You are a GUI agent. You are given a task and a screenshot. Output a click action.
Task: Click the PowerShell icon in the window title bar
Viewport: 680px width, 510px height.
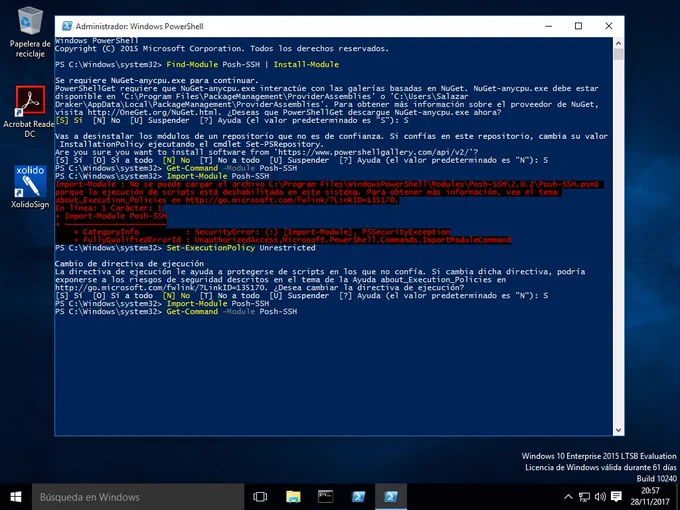click(x=67, y=26)
